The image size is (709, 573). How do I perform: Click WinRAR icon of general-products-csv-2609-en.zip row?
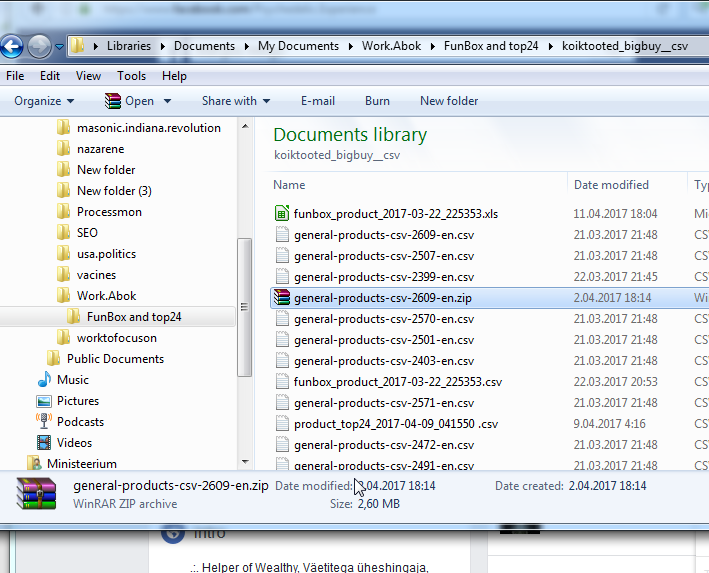(282, 298)
